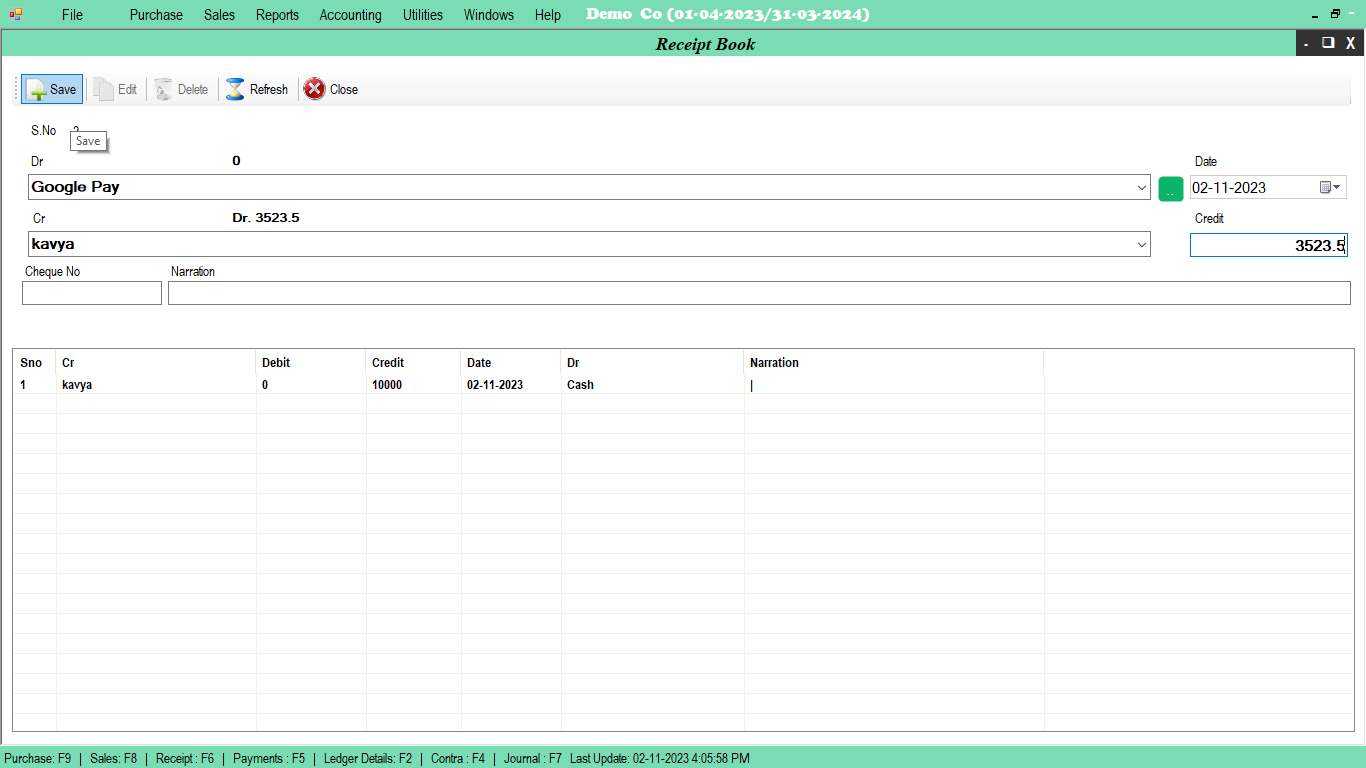
Task: Click the calendar icon on the Date field
Action: tap(1325, 187)
